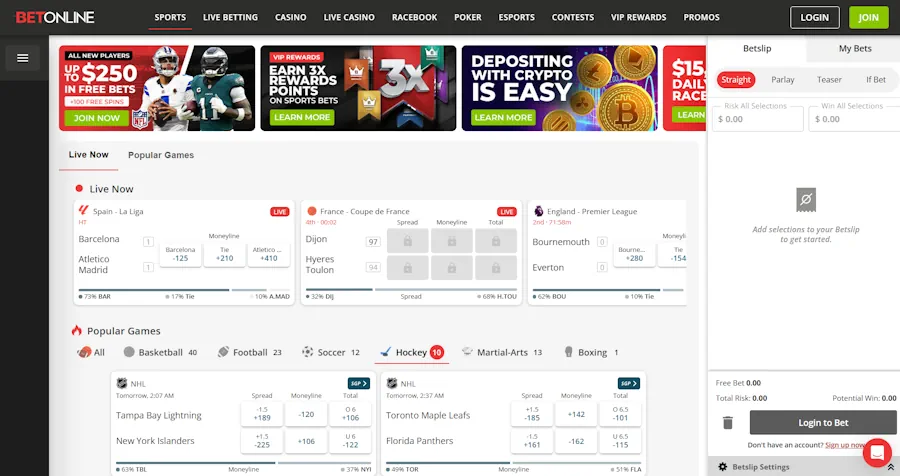Select the Straight bet type

click(x=736, y=80)
